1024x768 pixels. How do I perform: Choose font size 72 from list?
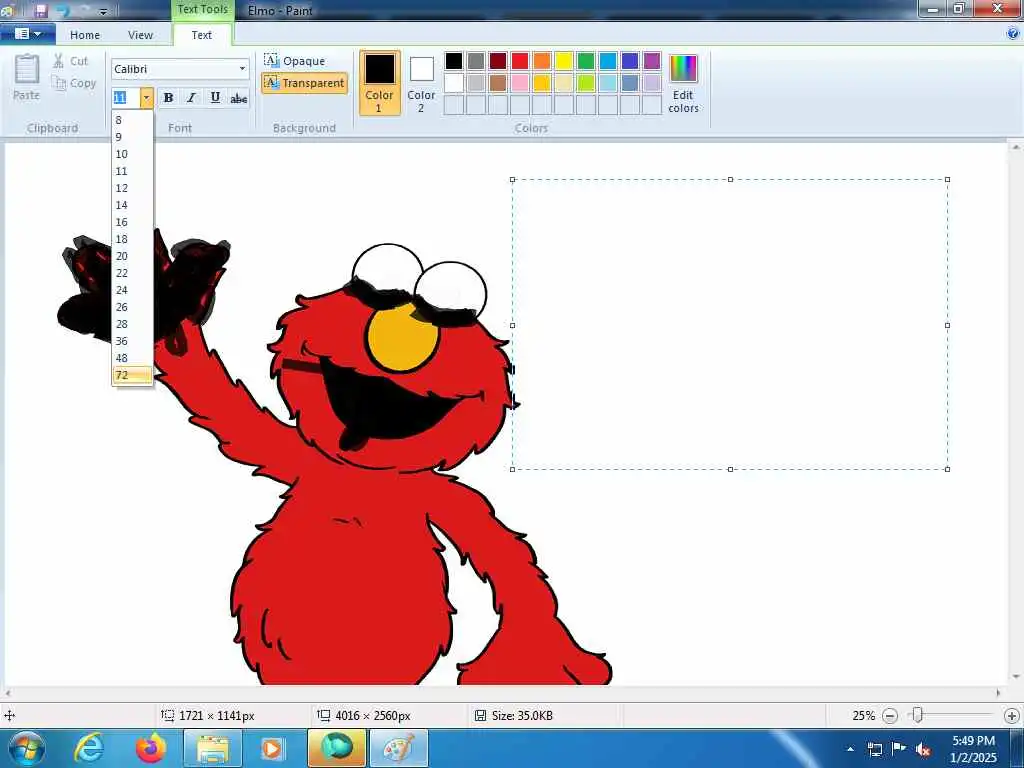(133, 375)
